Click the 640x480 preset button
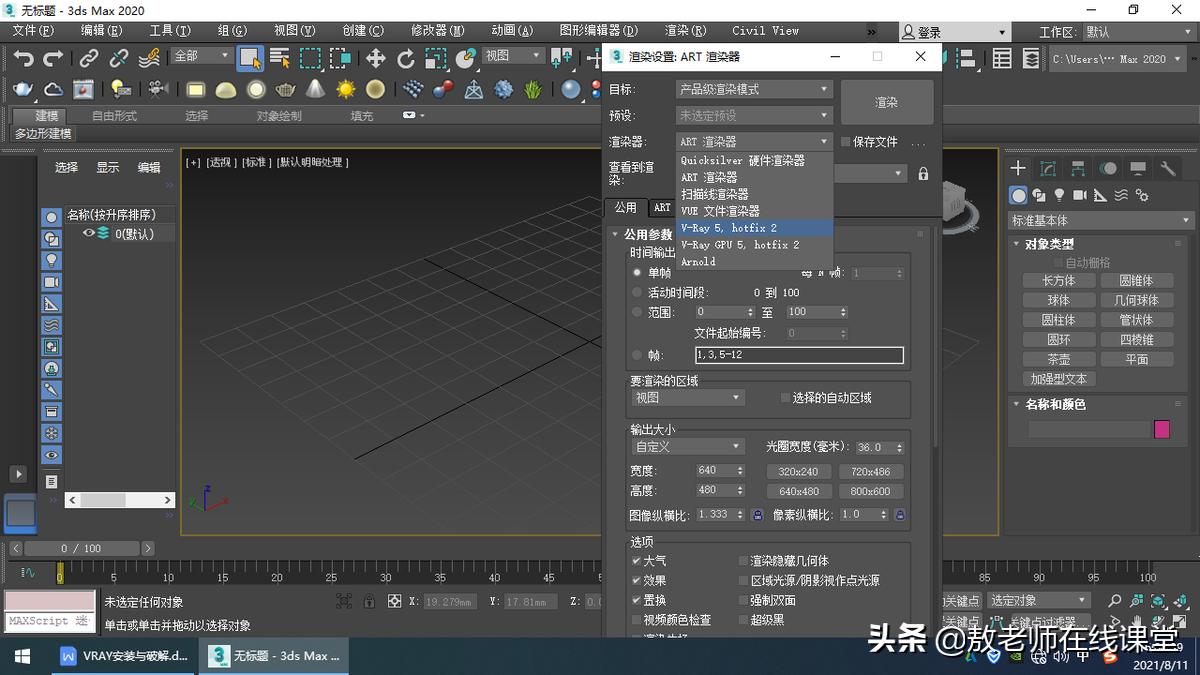The image size is (1200, 675). pyautogui.click(x=798, y=491)
